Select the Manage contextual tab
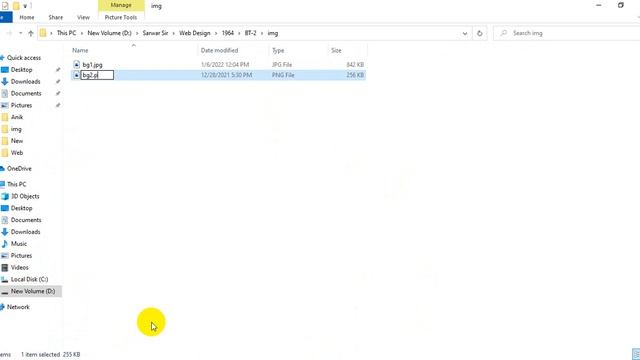The height and width of the screenshot is (360, 640). [121, 5]
